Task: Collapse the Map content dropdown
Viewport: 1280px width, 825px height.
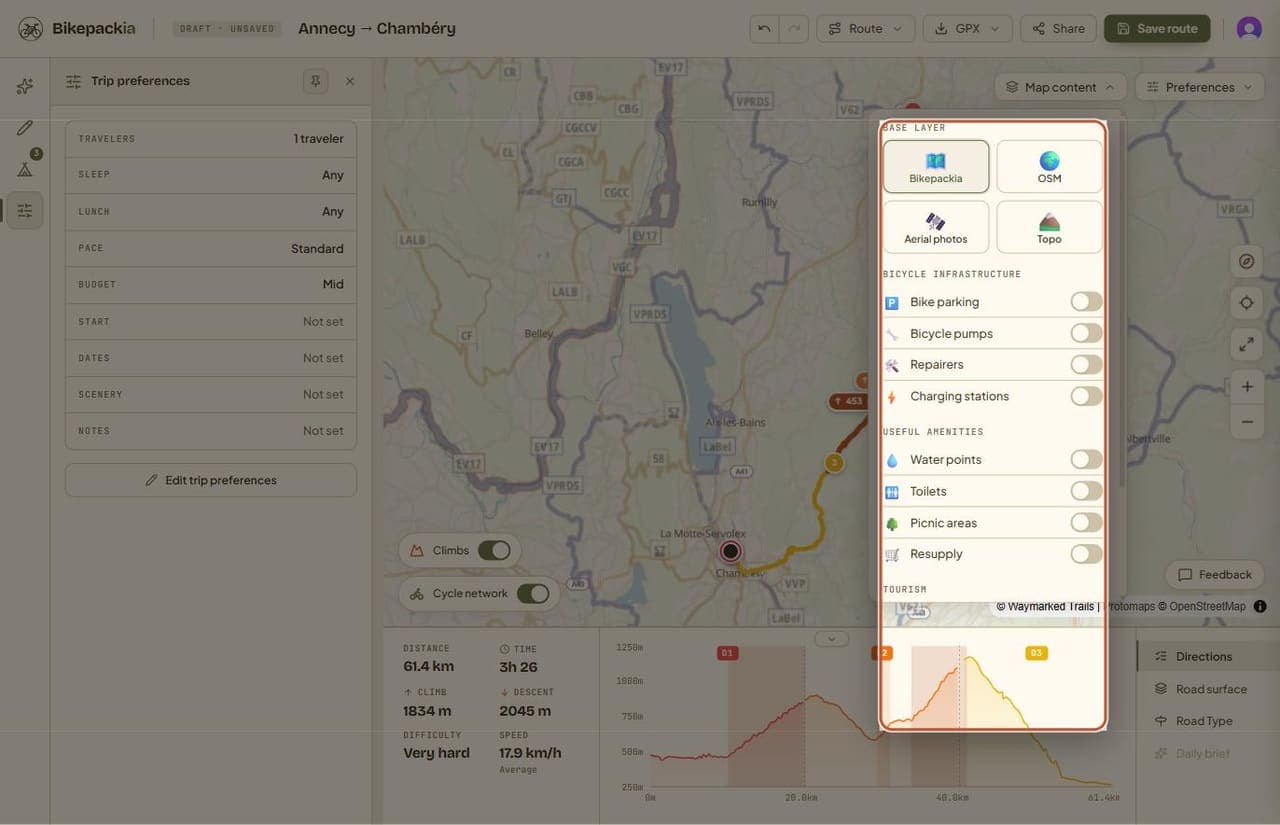Action: [x=1060, y=87]
